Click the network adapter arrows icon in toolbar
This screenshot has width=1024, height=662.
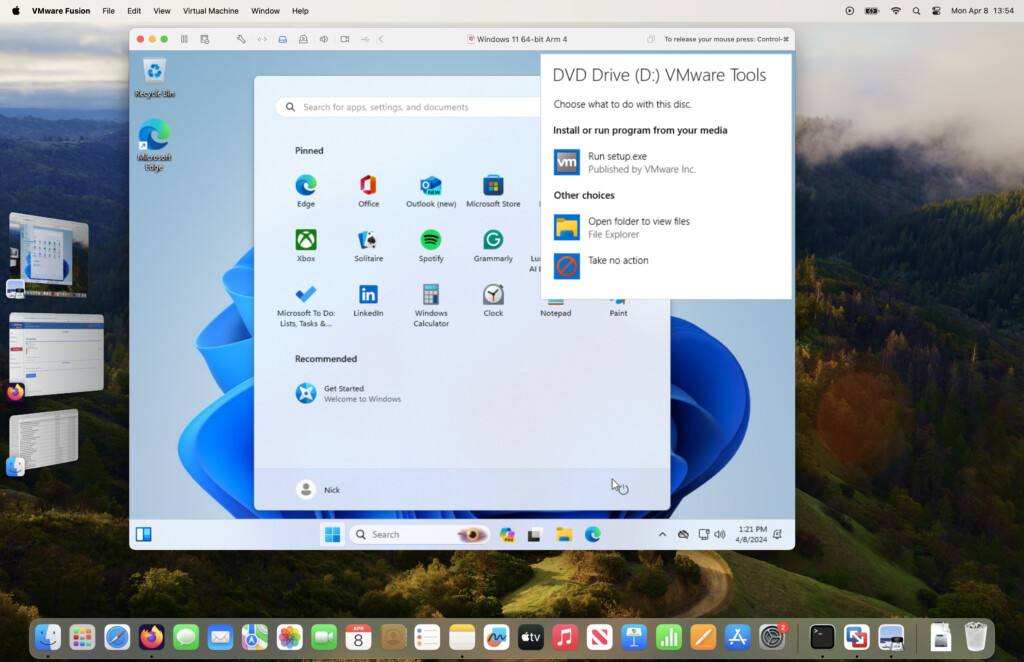click(262, 39)
